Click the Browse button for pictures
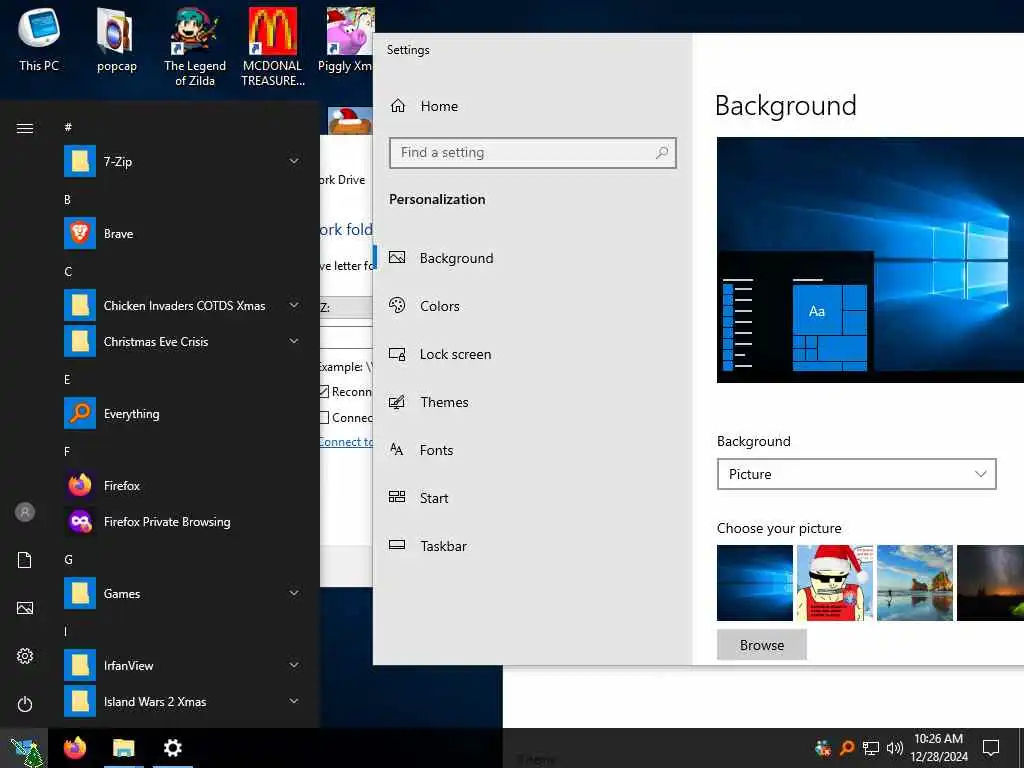Image resolution: width=1024 pixels, height=768 pixels. (x=761, y=645)
